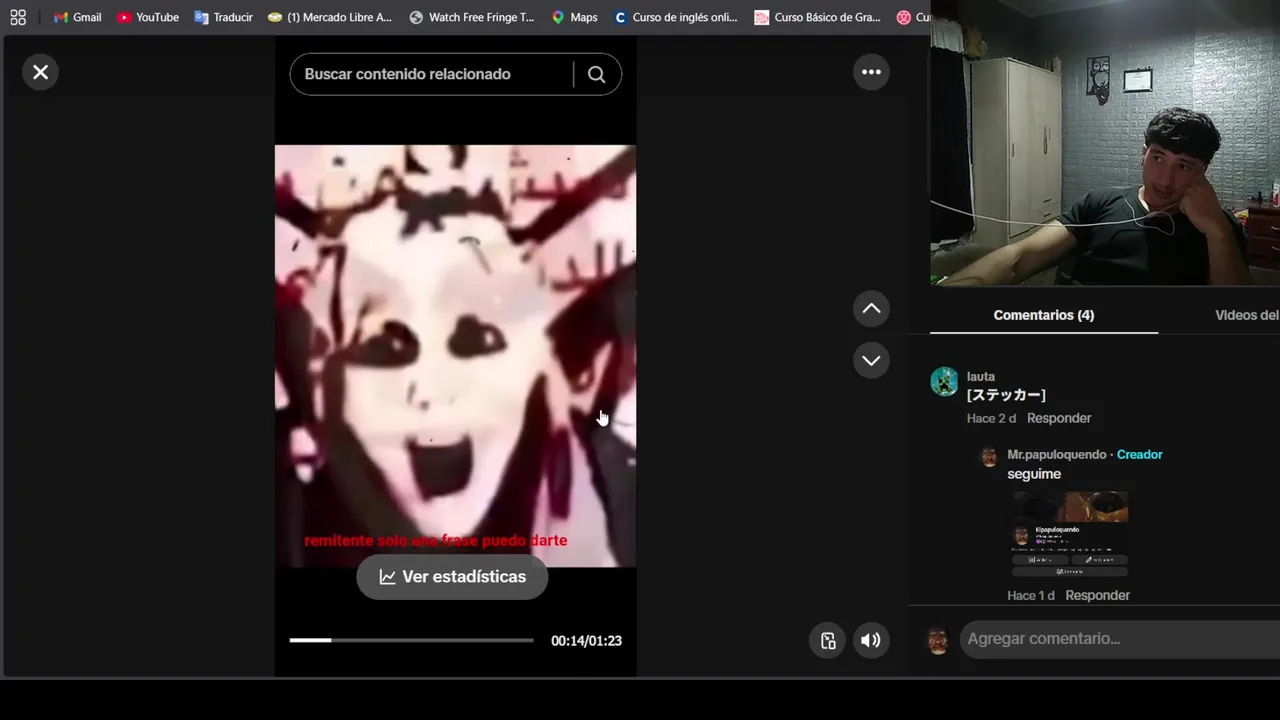Viewport: 1280px width, 720px height.
Task: Go to previous video with up arrow
Action: 871,309
